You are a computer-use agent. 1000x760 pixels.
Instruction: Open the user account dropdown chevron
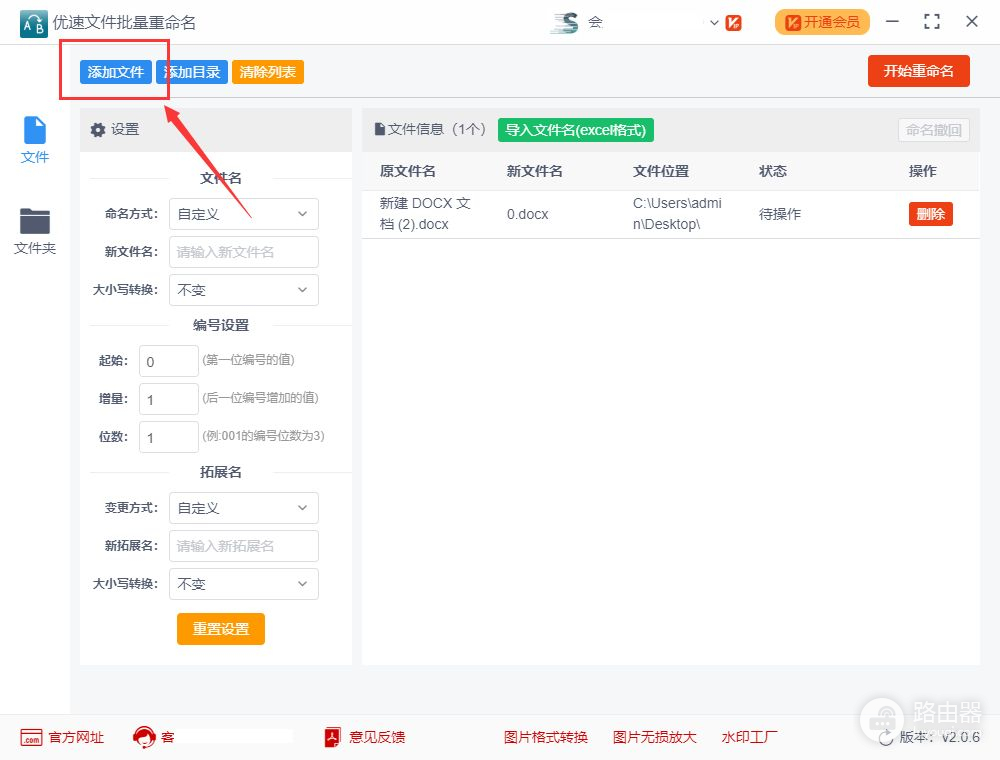(x=714, y=22)
